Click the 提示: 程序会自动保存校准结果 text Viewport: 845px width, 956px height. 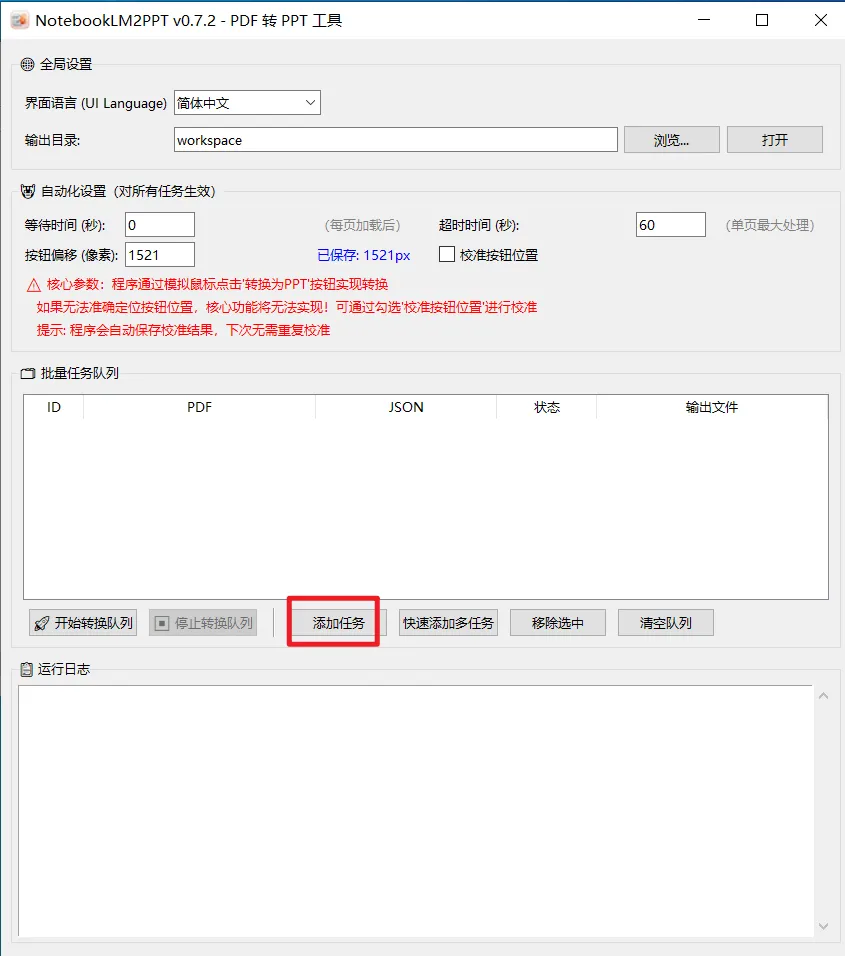(184, 330)
